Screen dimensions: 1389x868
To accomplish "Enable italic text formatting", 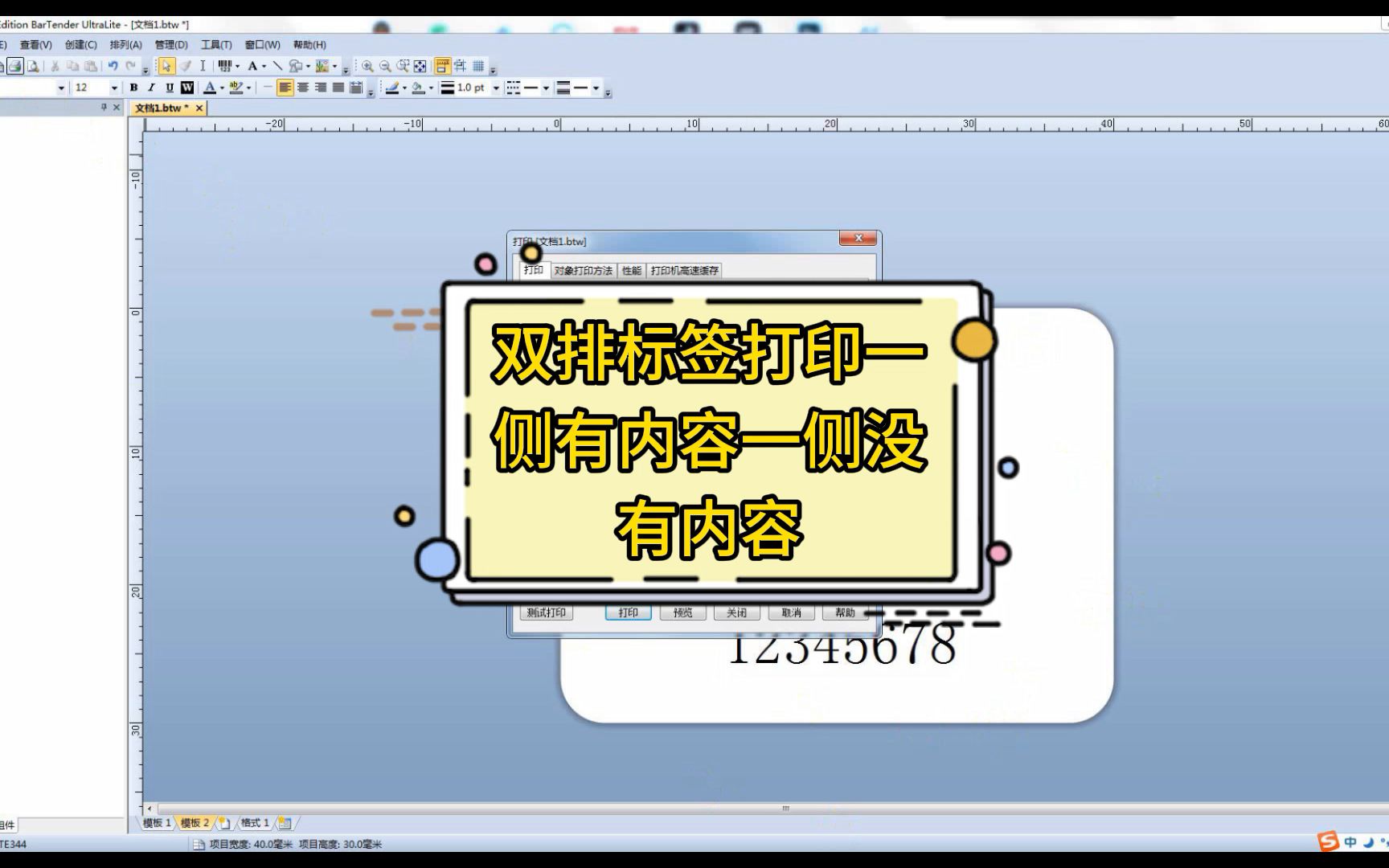I will click(153, 88).
